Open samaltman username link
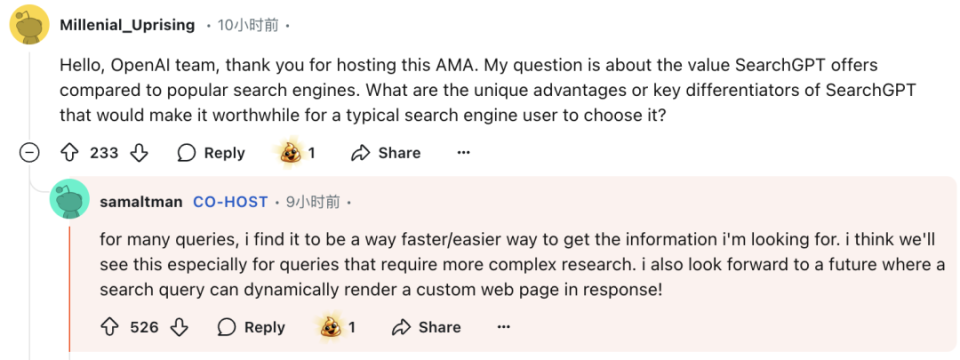This screenshot has width=960, height=360. point(141,201)
